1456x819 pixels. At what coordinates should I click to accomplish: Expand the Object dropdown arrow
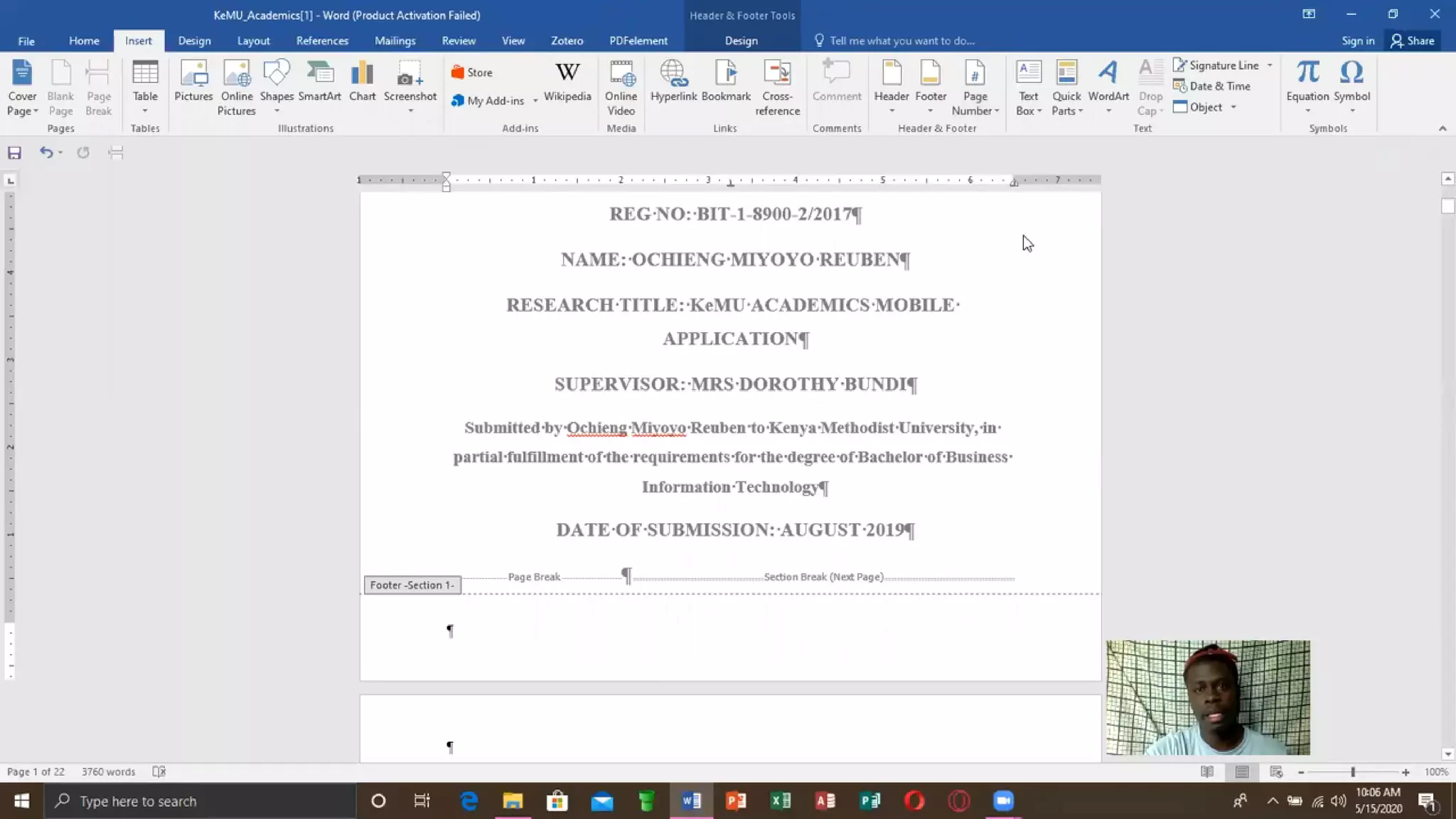(1233, 107)
